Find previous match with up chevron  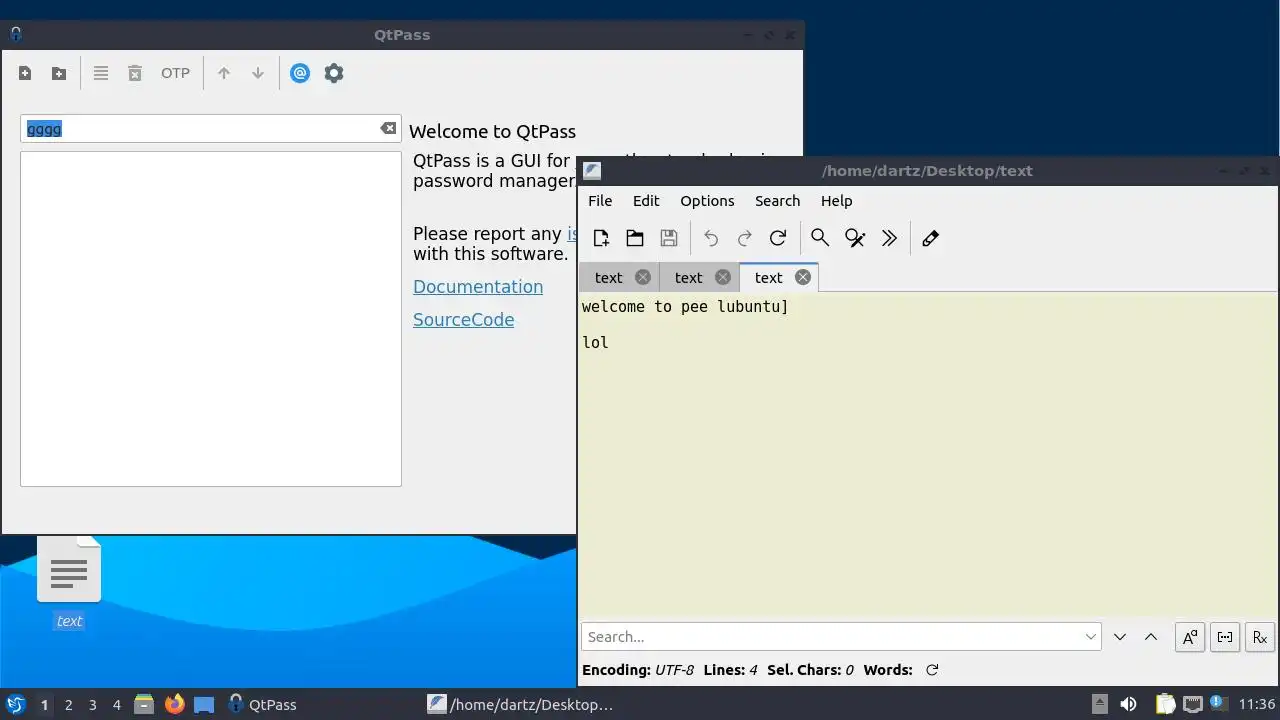tap(1151, 637)
